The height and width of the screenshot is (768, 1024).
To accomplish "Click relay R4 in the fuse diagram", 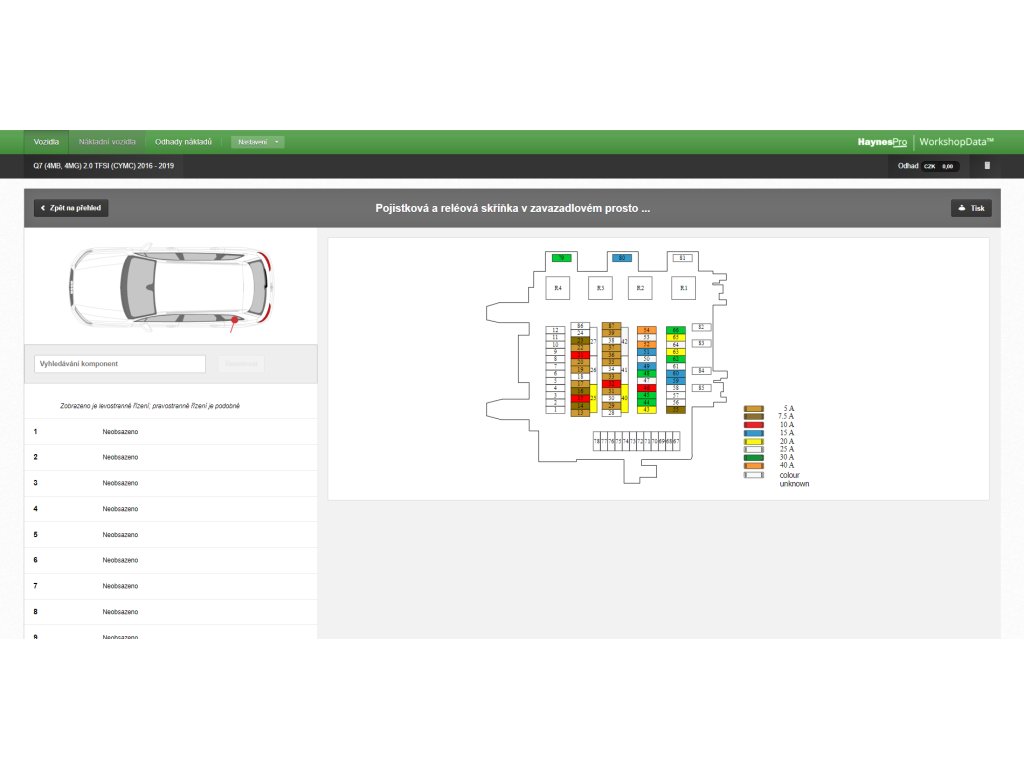I will point(558,288).
